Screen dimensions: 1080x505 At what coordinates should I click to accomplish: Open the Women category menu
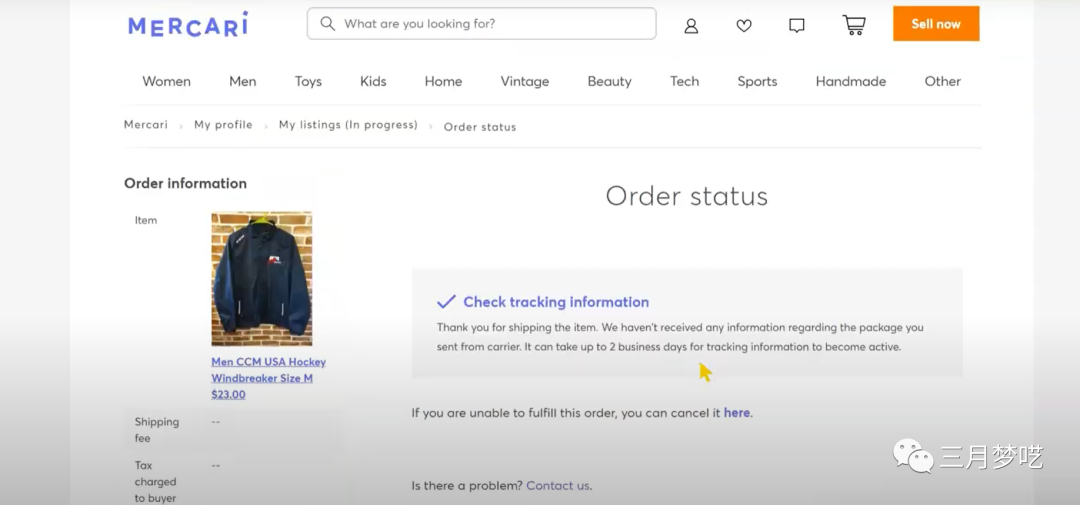166,81
